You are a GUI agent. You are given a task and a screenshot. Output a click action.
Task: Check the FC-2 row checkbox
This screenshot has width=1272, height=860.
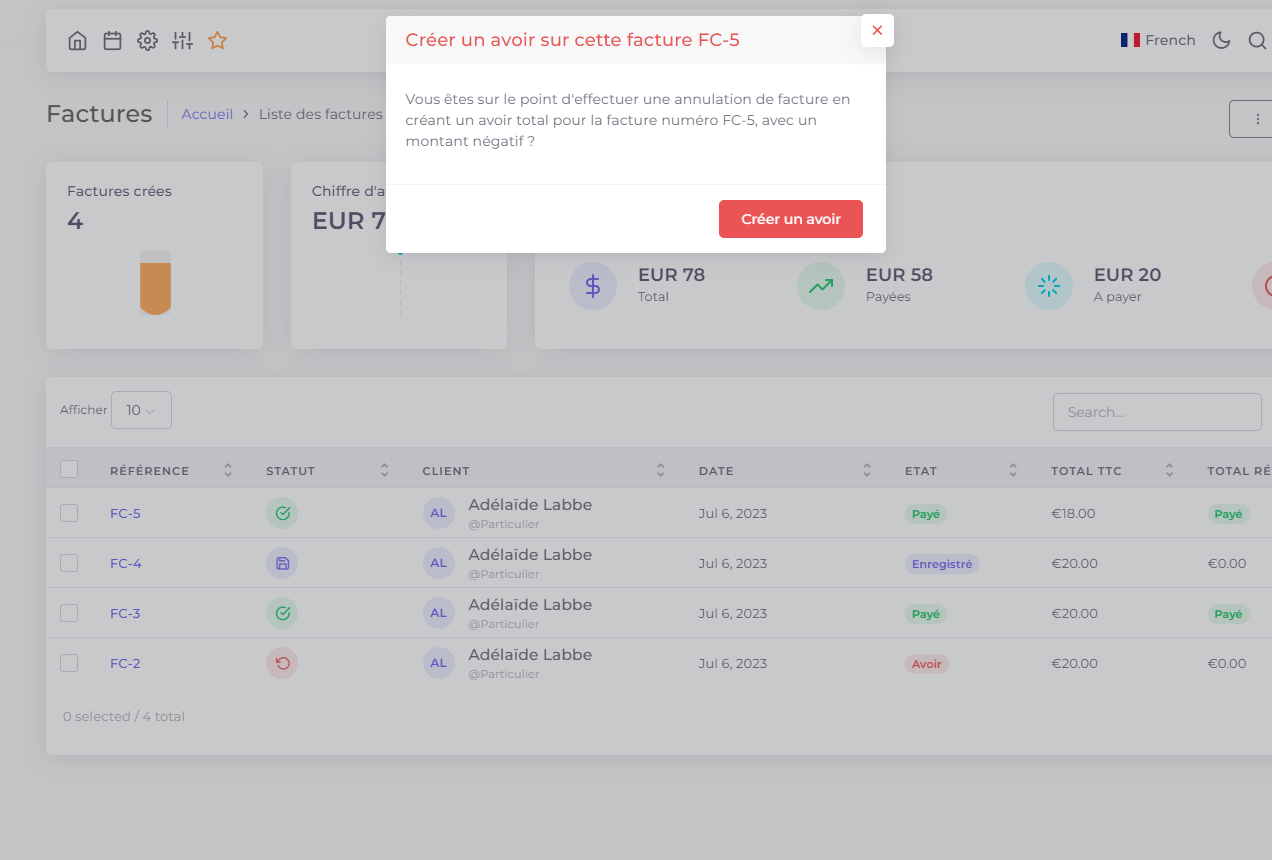tap(69, 663)
